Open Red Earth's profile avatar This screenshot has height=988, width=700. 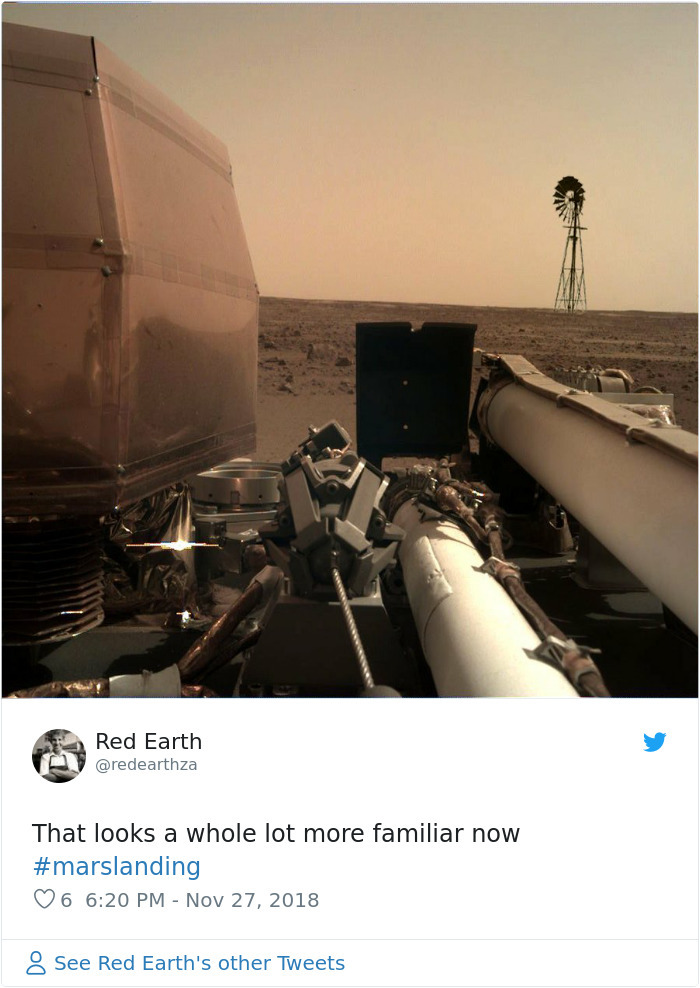point(59,755)
